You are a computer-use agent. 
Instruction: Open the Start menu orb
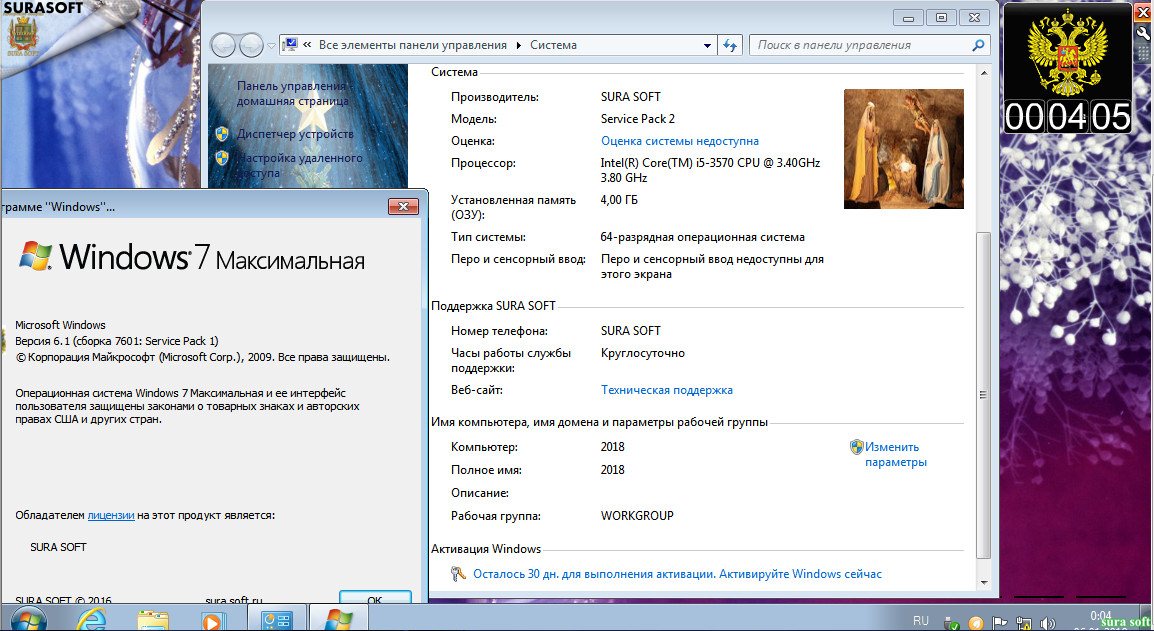[x=27, y=620]
